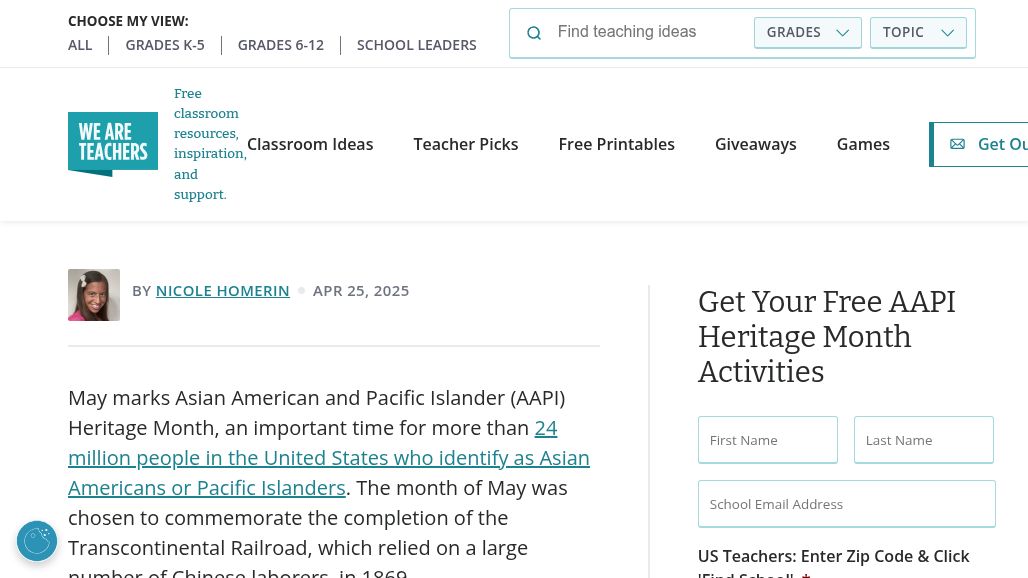Click the envelope newsletter icon

click(x=957, y=144)
